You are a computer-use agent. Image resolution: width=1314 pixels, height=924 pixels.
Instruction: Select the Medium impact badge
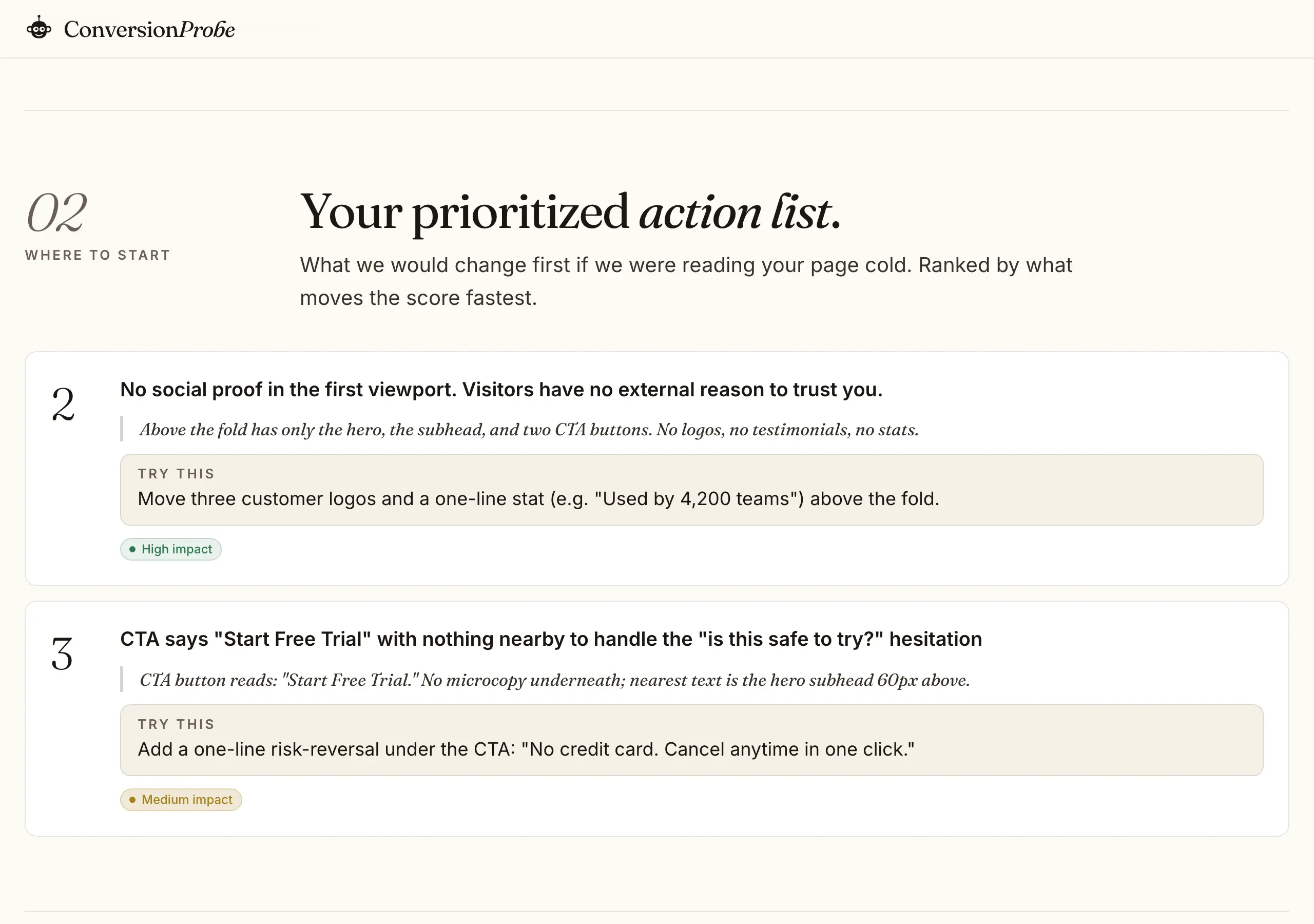pos(181,799)
